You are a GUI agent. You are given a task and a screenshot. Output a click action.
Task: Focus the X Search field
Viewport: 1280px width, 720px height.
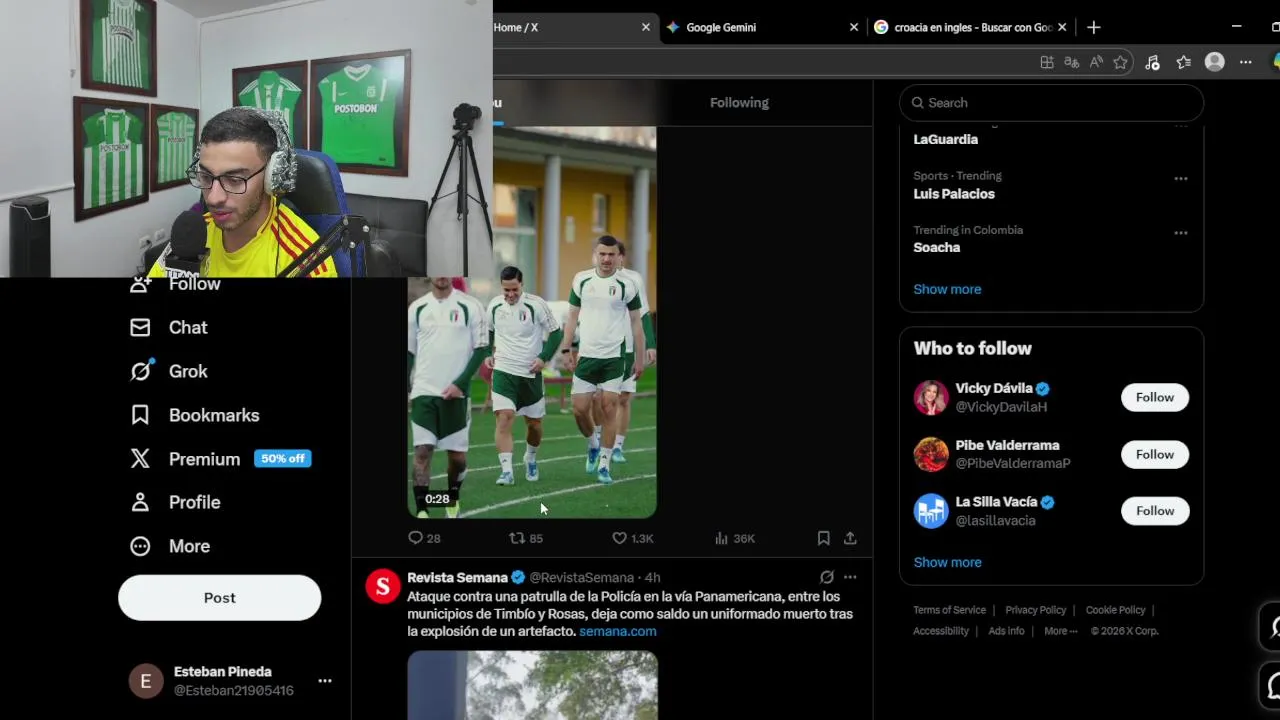click(x=1051, y=102)
